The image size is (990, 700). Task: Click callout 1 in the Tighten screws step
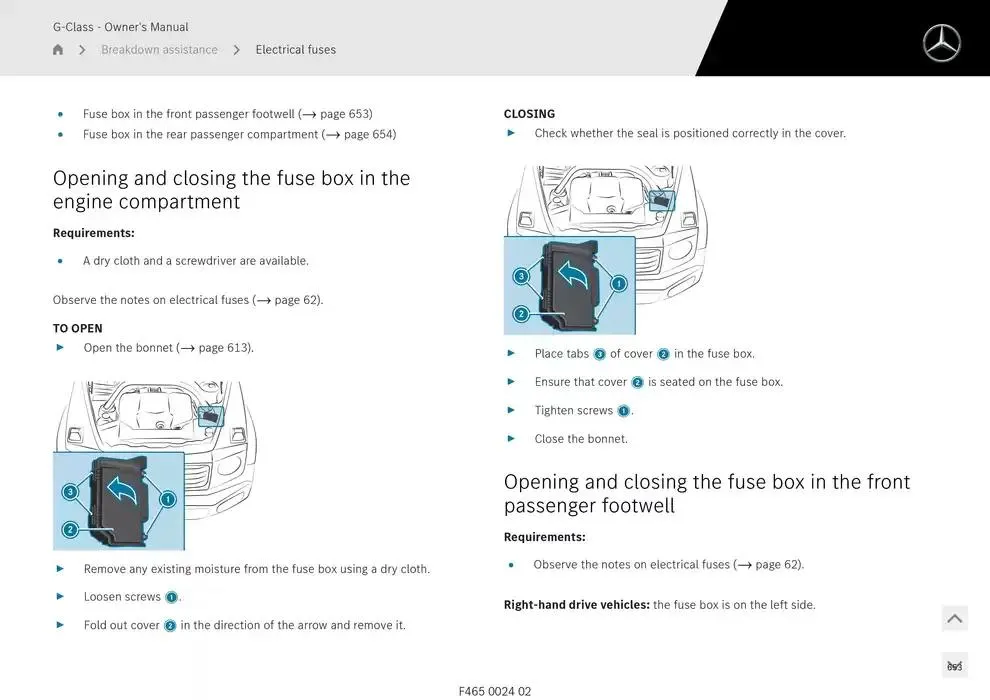click(x=623, y=411)
